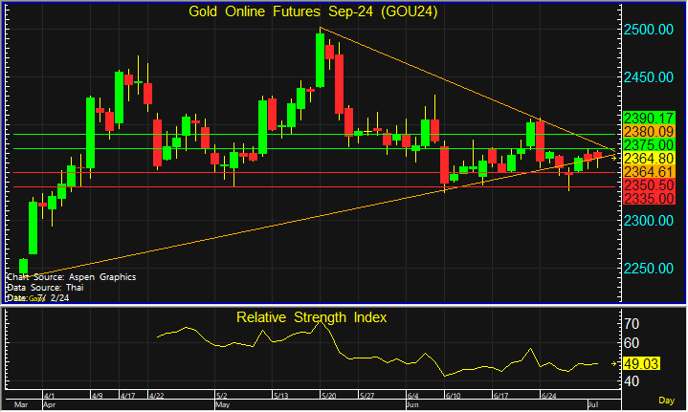Click the 5/20 date tick label
The image size is (688, 412).
(x=327, y=396)
